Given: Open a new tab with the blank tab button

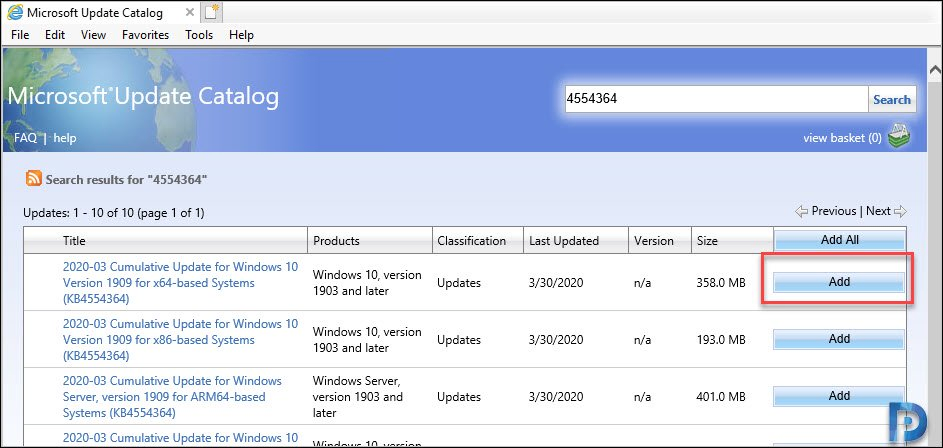Looking at the screenshot, I should [x=210, y=12].
